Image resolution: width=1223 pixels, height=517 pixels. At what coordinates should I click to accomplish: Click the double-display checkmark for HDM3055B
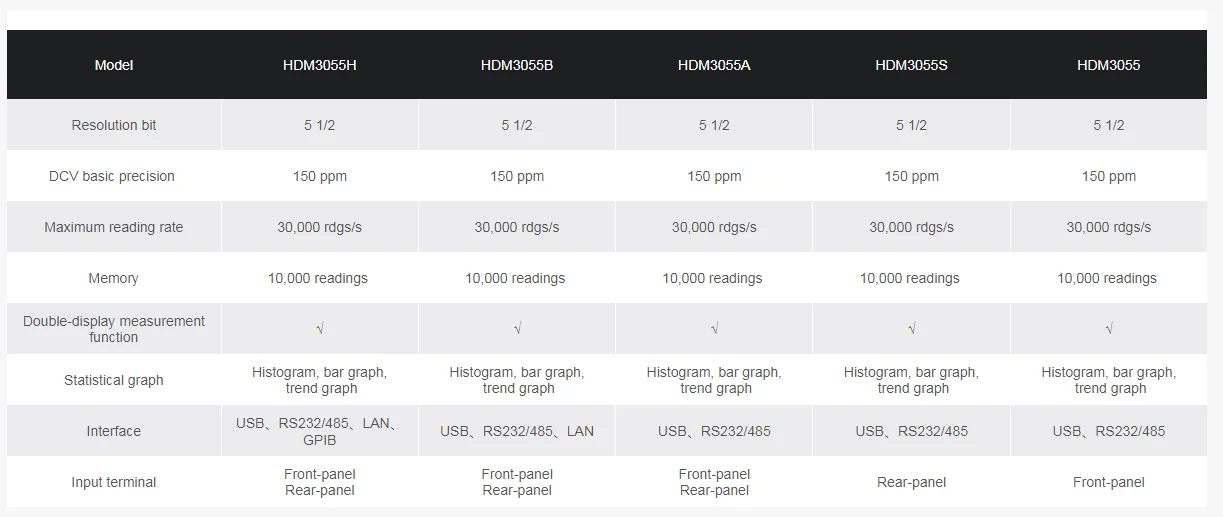tap(517, 329)
